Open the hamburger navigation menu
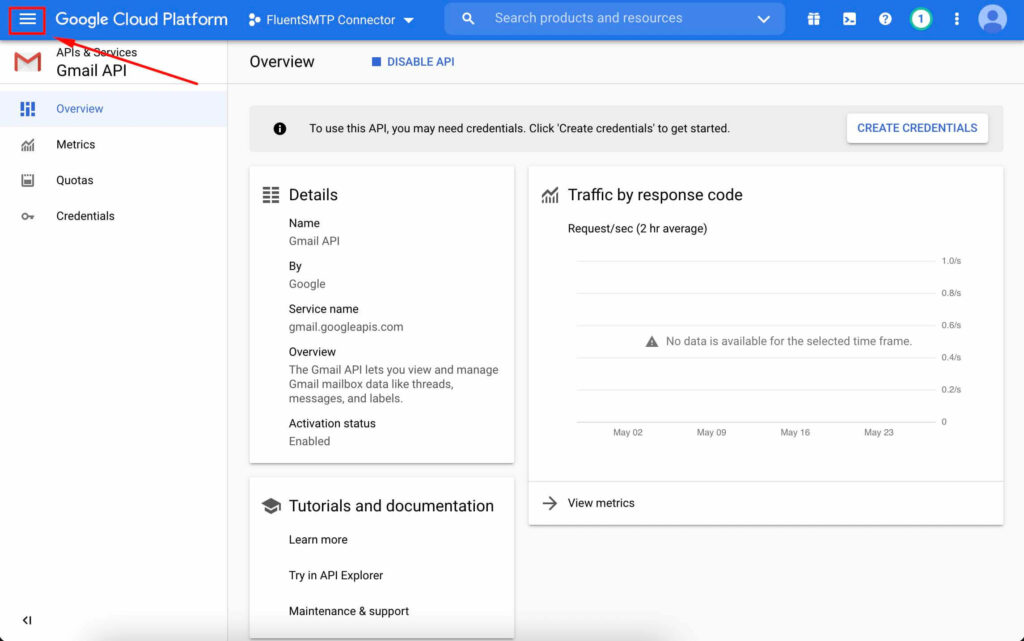Image resolution: width=1024 pixels, height=641 pixels. (27, 20)
